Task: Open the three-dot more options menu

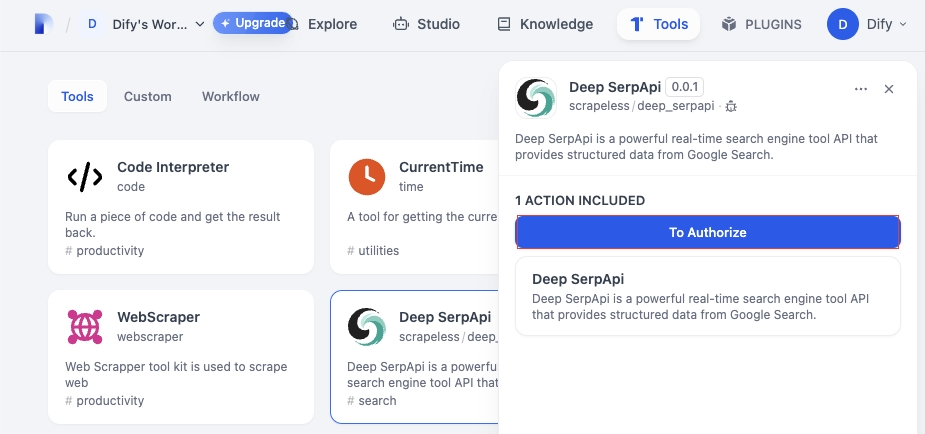Action: [861, 89]
